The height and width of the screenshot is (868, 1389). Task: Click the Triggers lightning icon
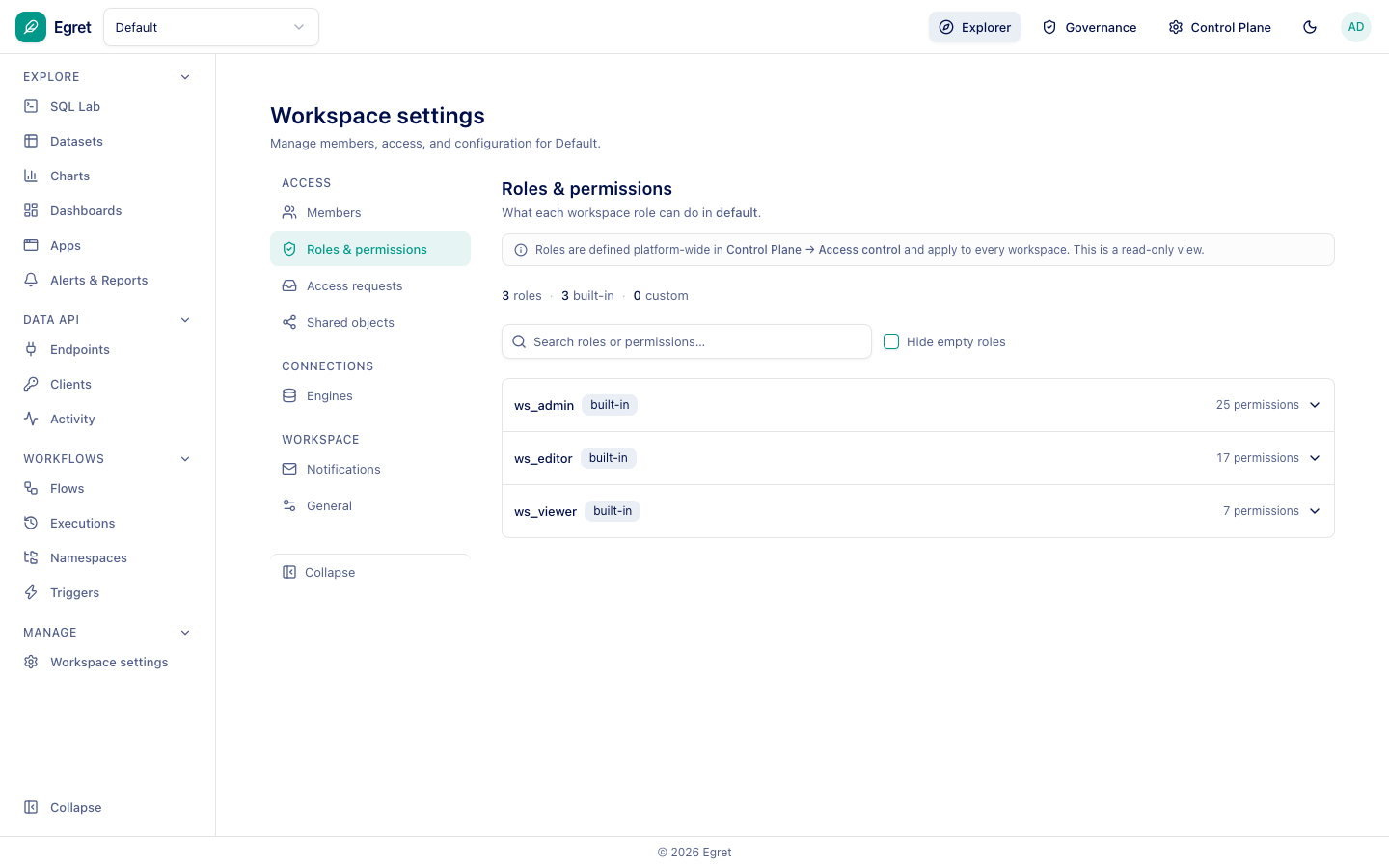coord(31,592)
